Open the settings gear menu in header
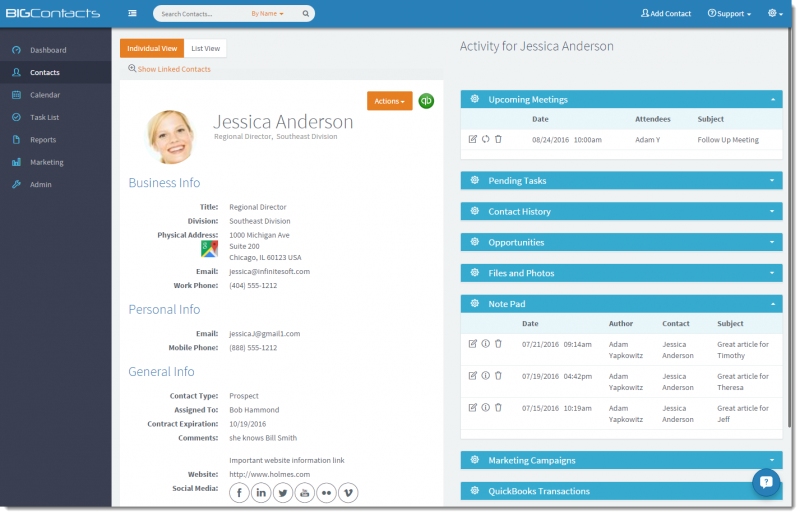Image resolution: width=800 pixels, height=515 pixels. click(x=775, y=13)
